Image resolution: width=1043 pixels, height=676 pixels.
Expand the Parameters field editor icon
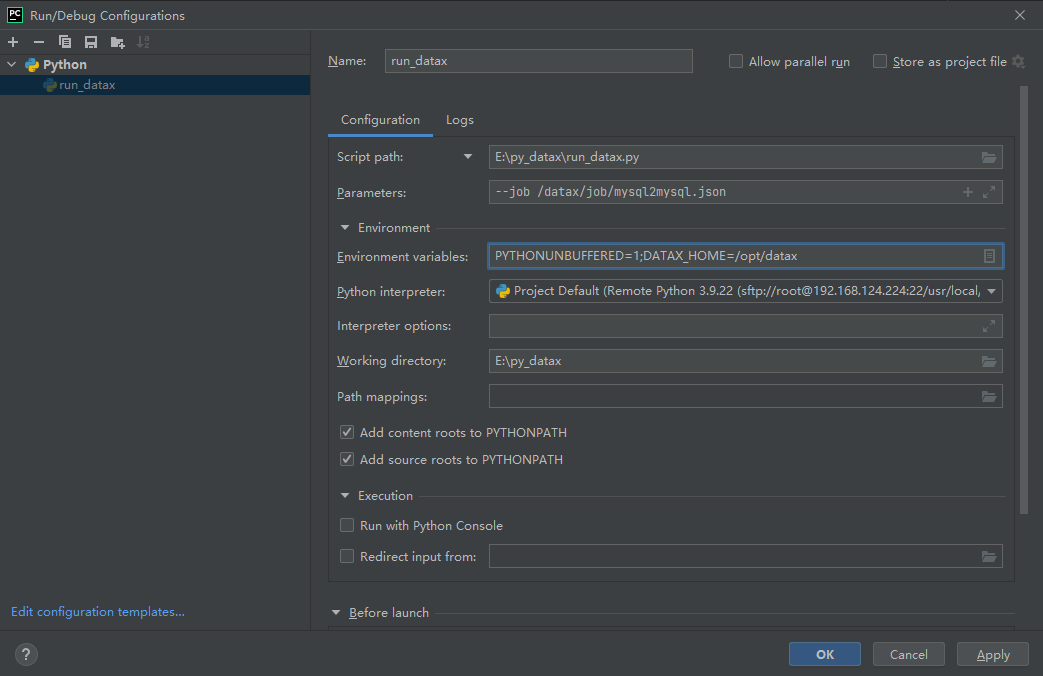click(989, 192)
